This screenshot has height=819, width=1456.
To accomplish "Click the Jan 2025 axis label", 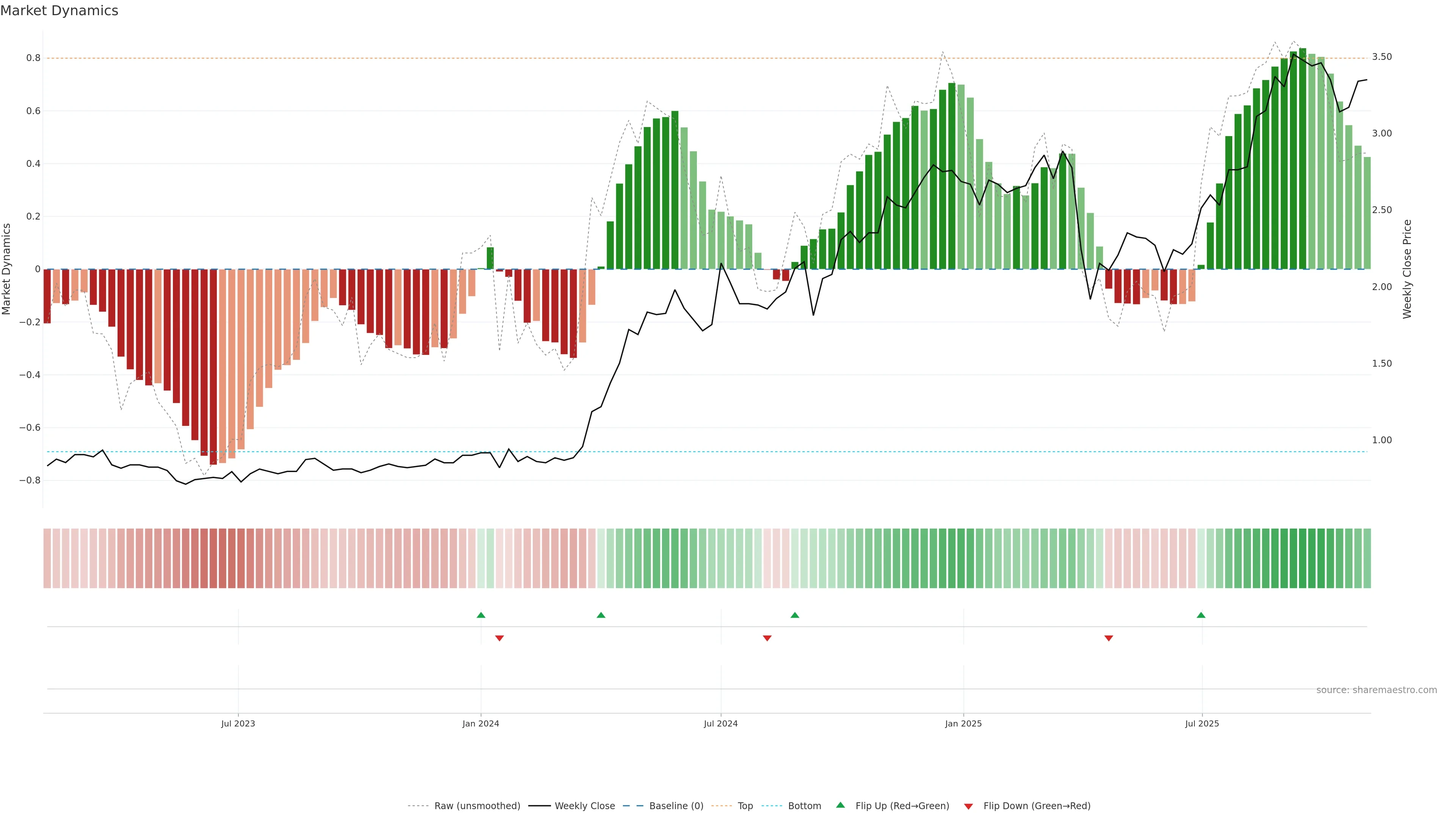I will [963, 723].
